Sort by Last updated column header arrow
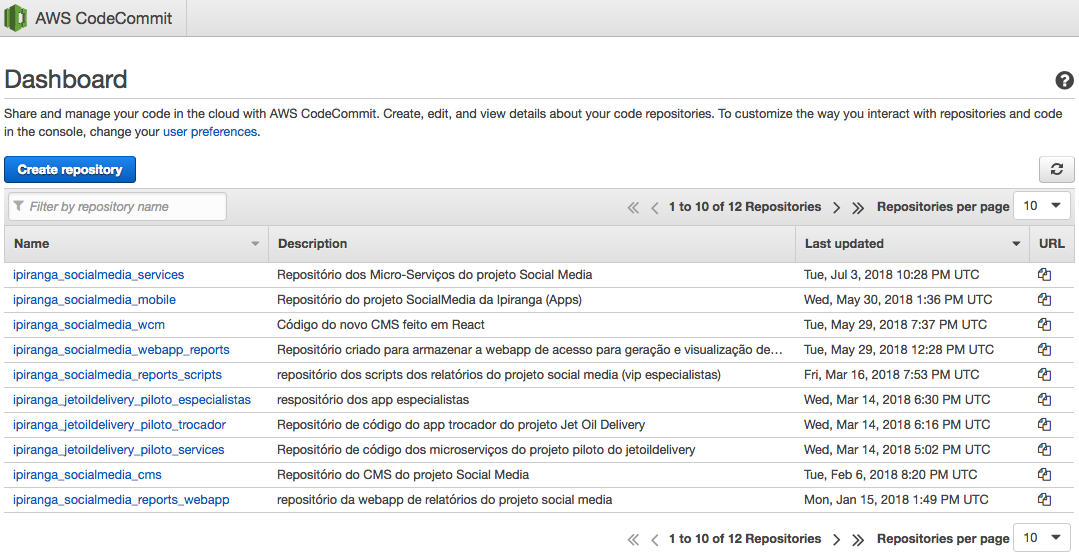1079x558 pixels. pos(1016,244)
